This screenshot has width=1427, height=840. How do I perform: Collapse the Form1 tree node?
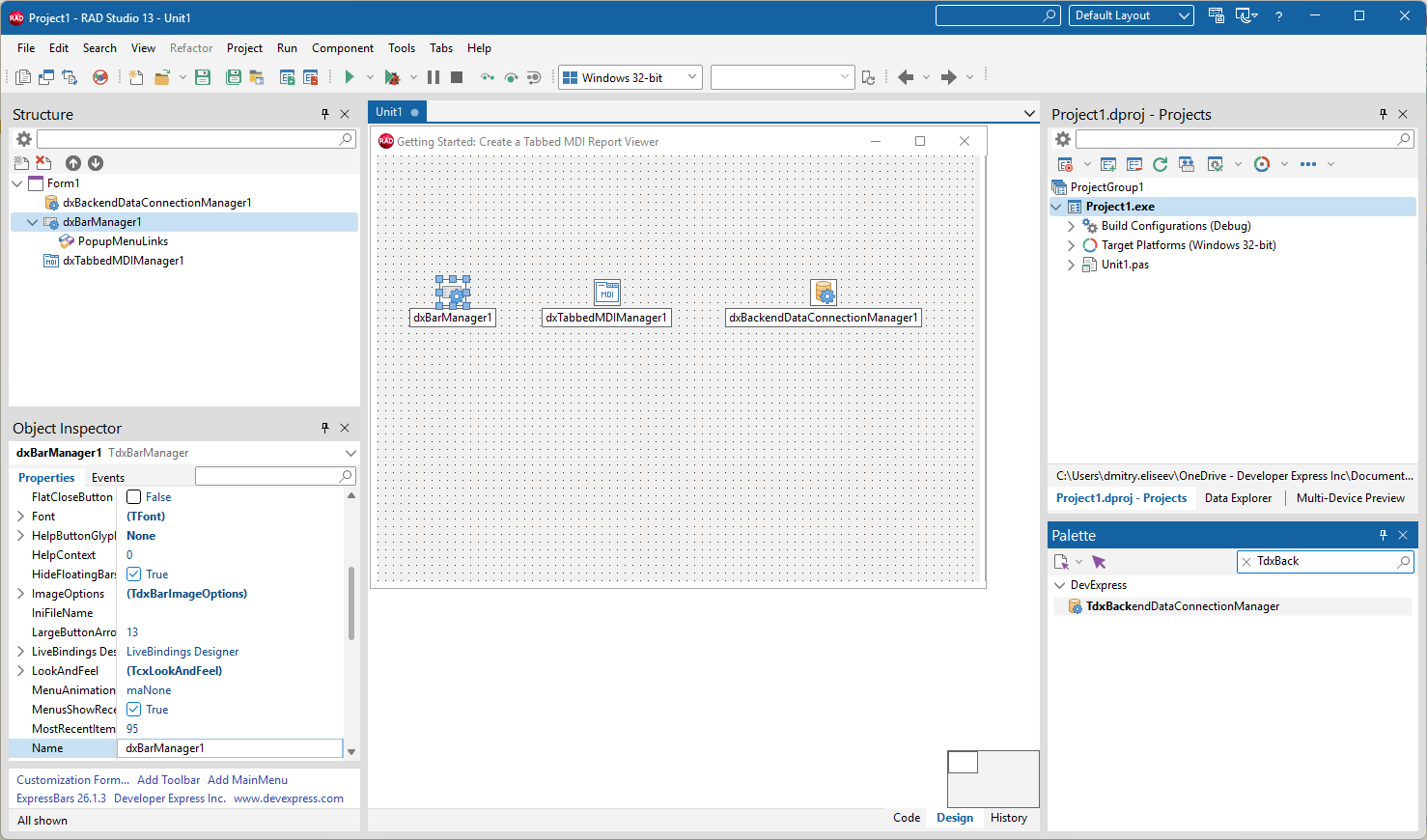coord(17,183)
